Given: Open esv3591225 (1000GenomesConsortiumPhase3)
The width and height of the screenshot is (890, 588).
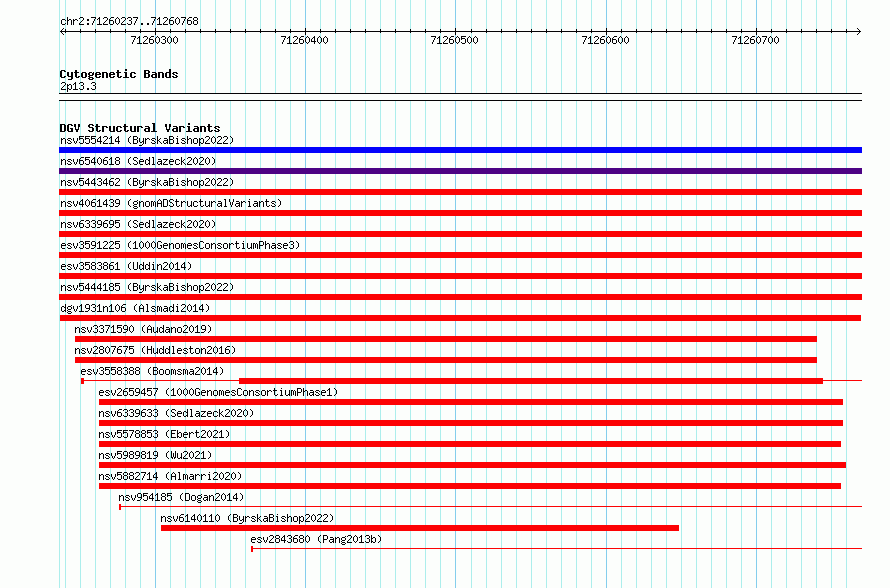Looking at the screenshot, I should coord(180,245).
